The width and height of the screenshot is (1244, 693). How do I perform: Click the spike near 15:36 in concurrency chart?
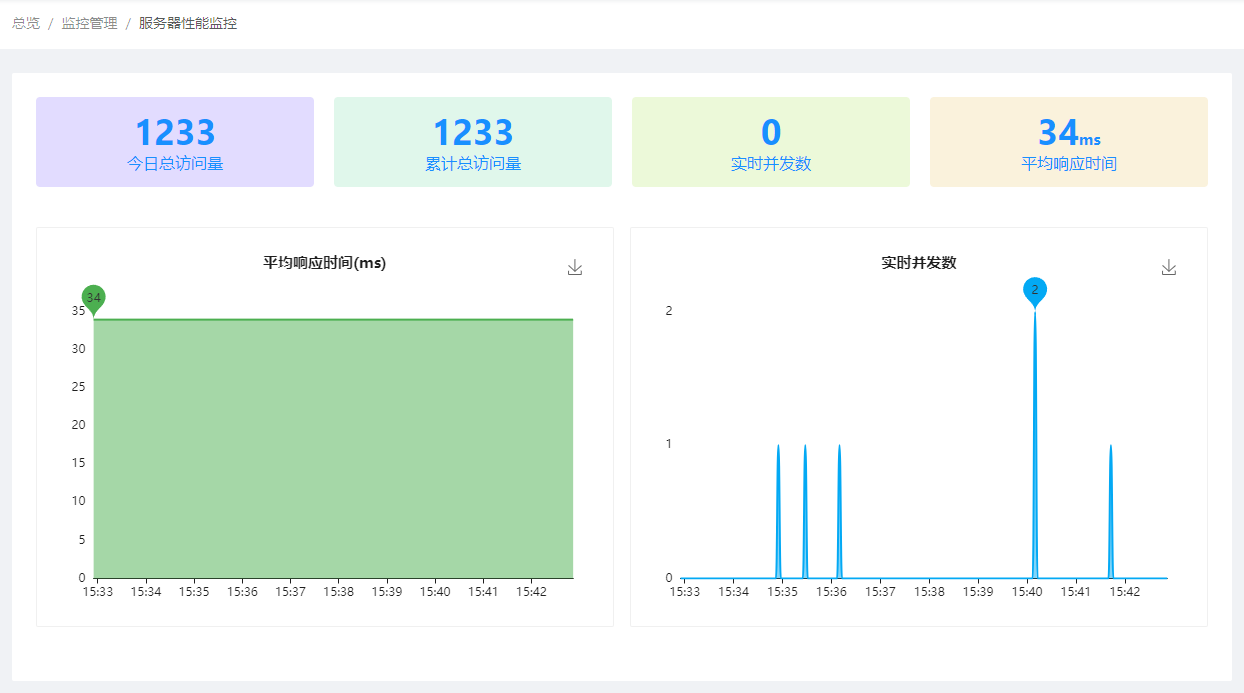point(839,510)
